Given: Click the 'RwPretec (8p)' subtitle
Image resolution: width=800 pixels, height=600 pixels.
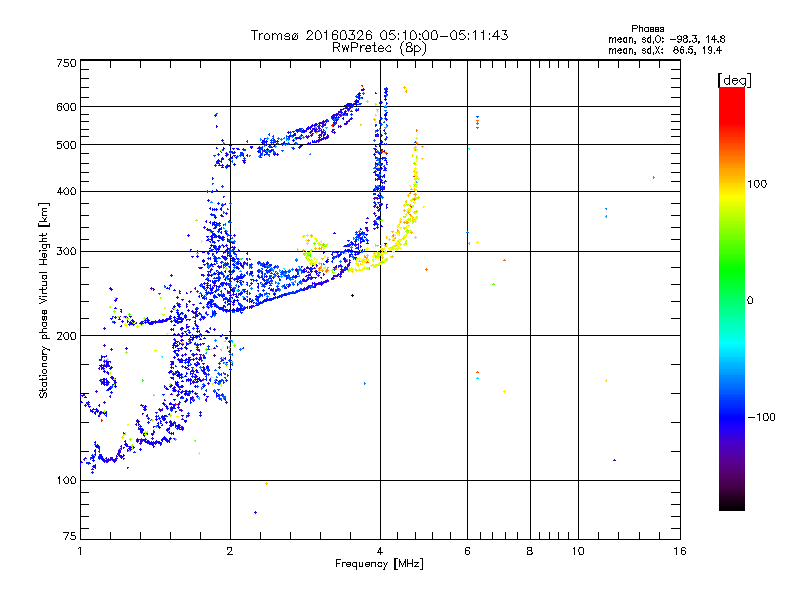Looking at the screenshot, I should [379, 48].
